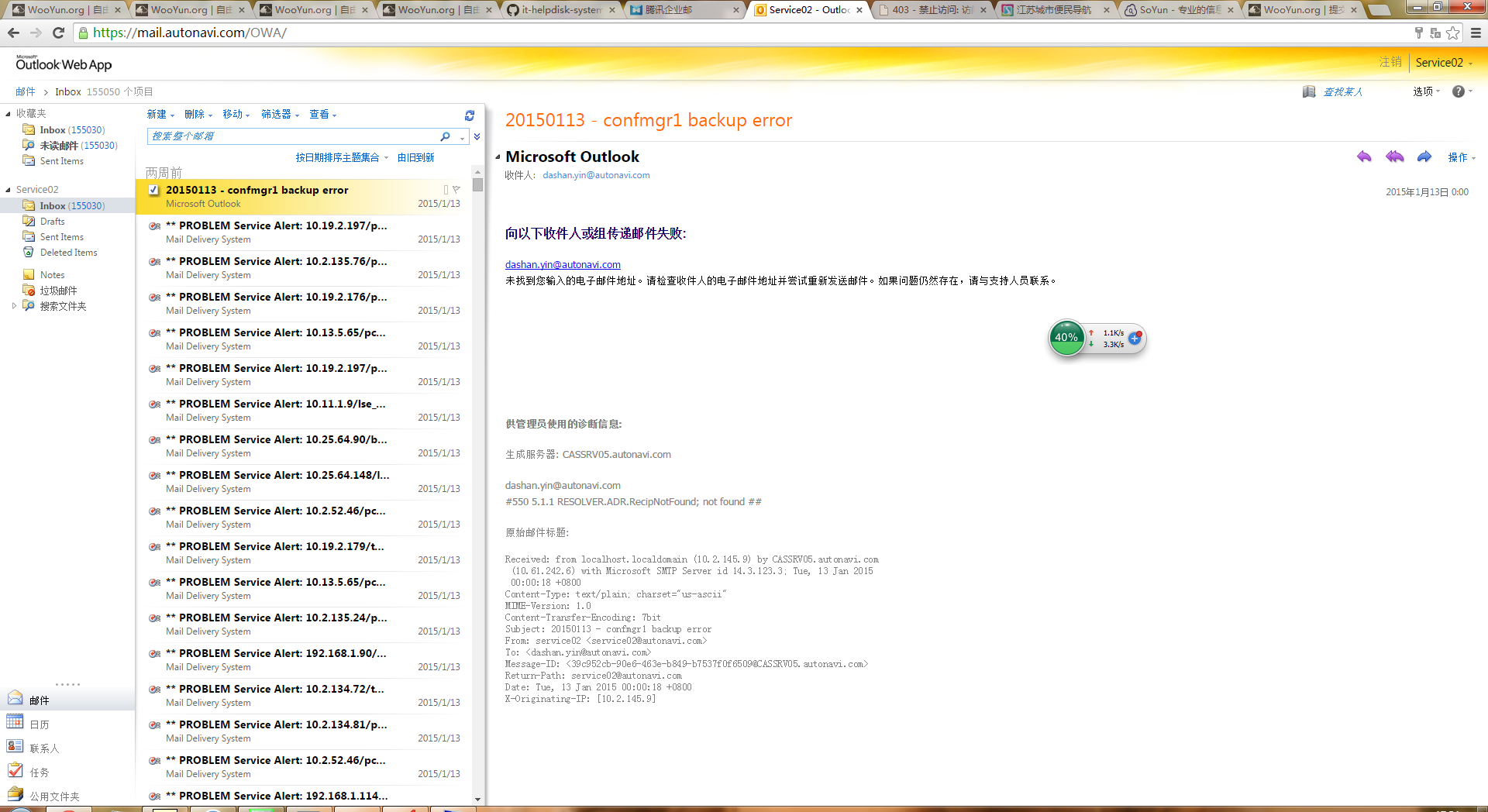Open junk mail (垃圾邮件) folder

(x=58, y=291)
